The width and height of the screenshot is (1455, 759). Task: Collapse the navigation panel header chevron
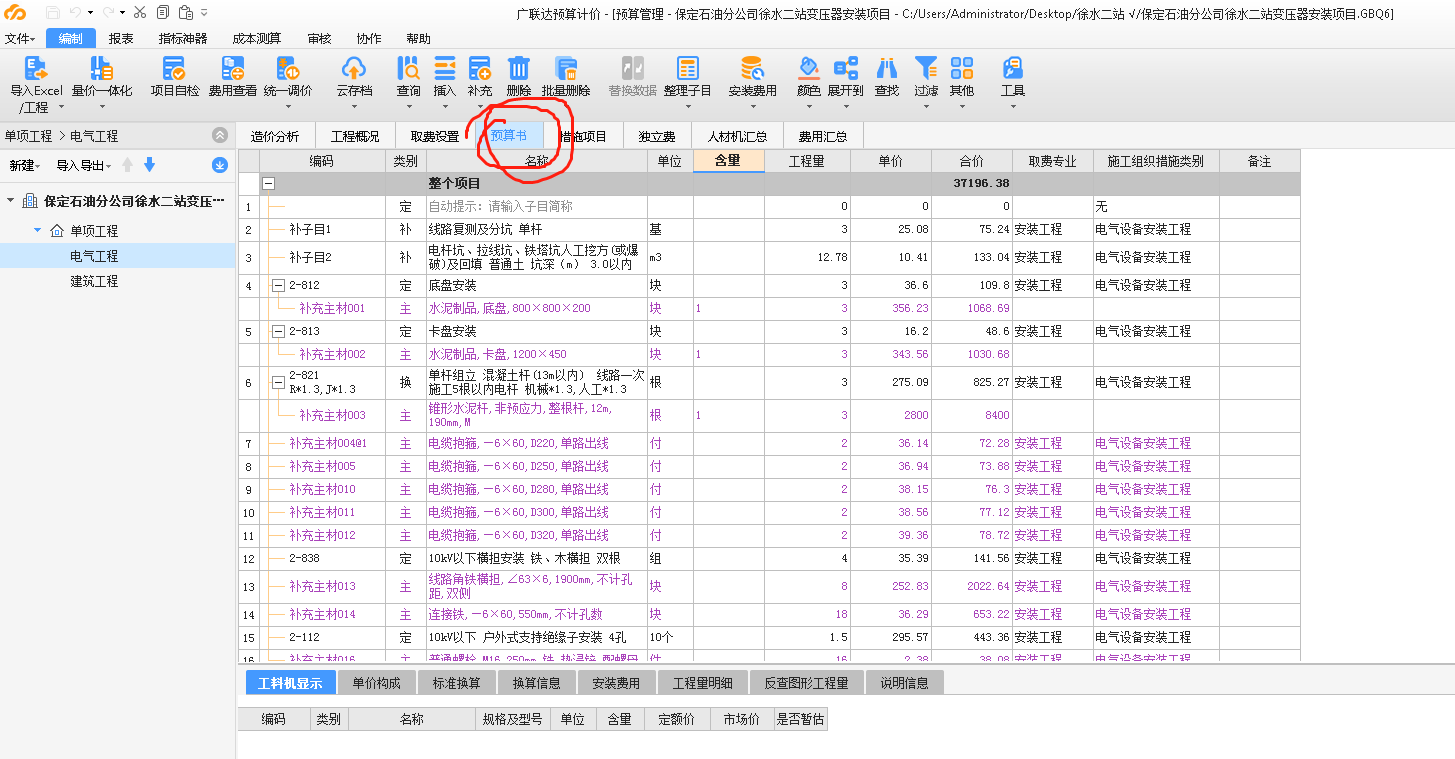pyautogui.click(x=220, y=135)
